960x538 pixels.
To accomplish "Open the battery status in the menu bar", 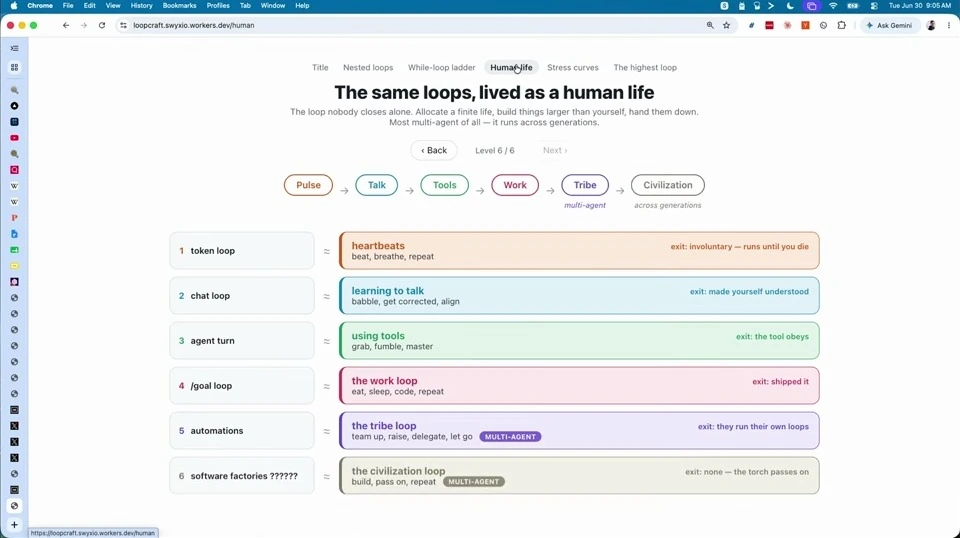I will point(853,6).
